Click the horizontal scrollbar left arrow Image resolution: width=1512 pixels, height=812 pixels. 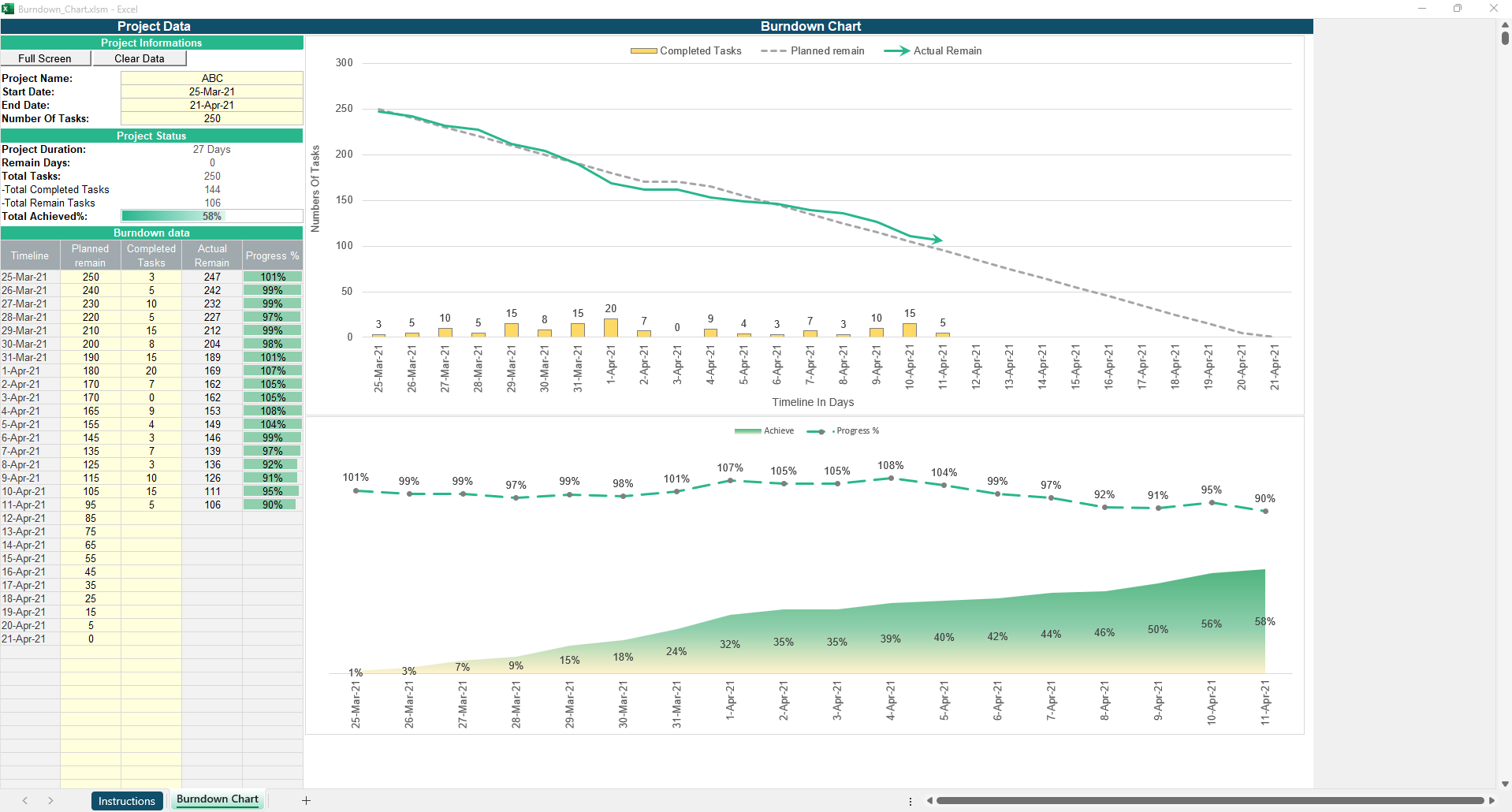(x=929, y=801)
